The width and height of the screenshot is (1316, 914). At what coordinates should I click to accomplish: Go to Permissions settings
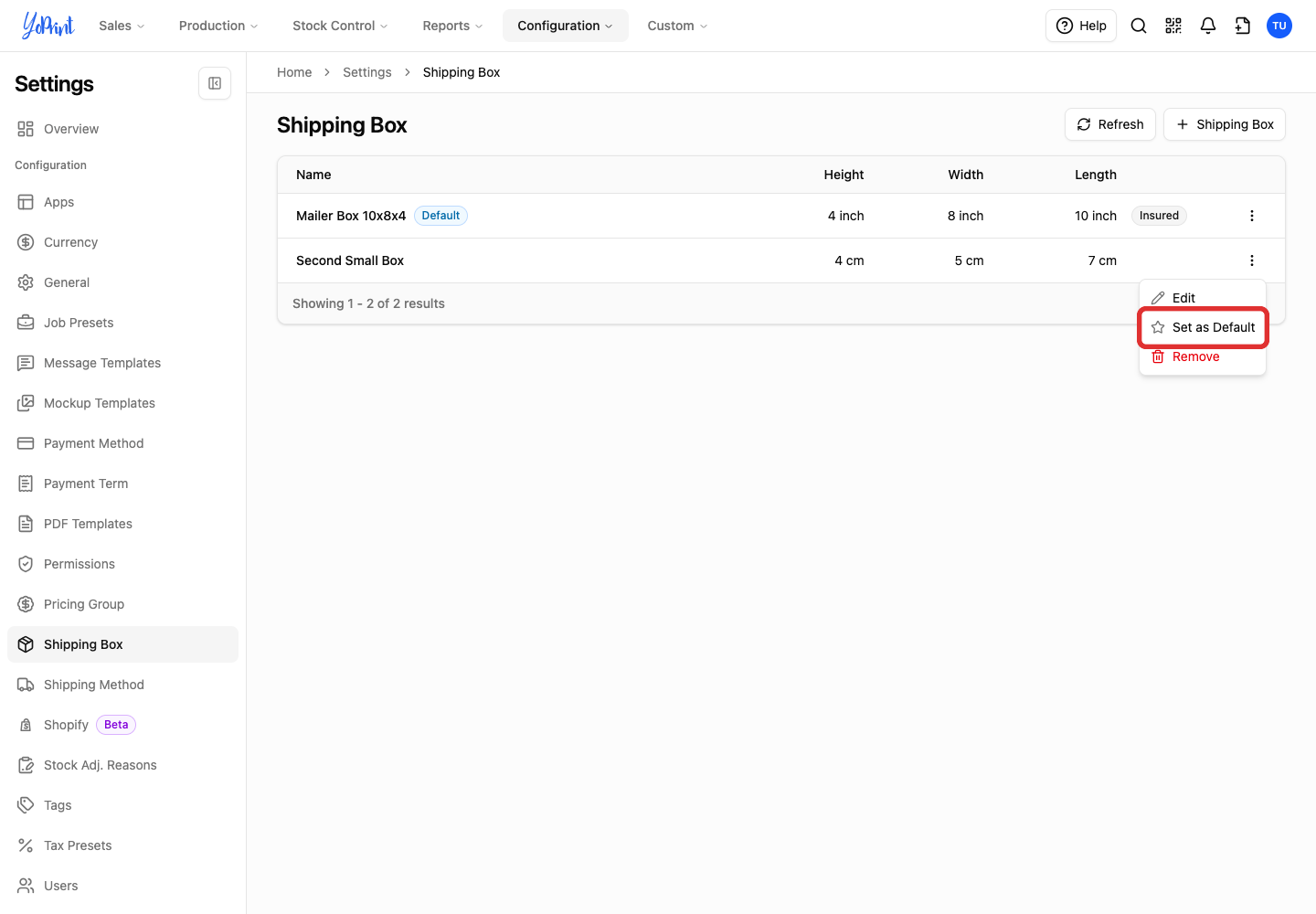122,564
